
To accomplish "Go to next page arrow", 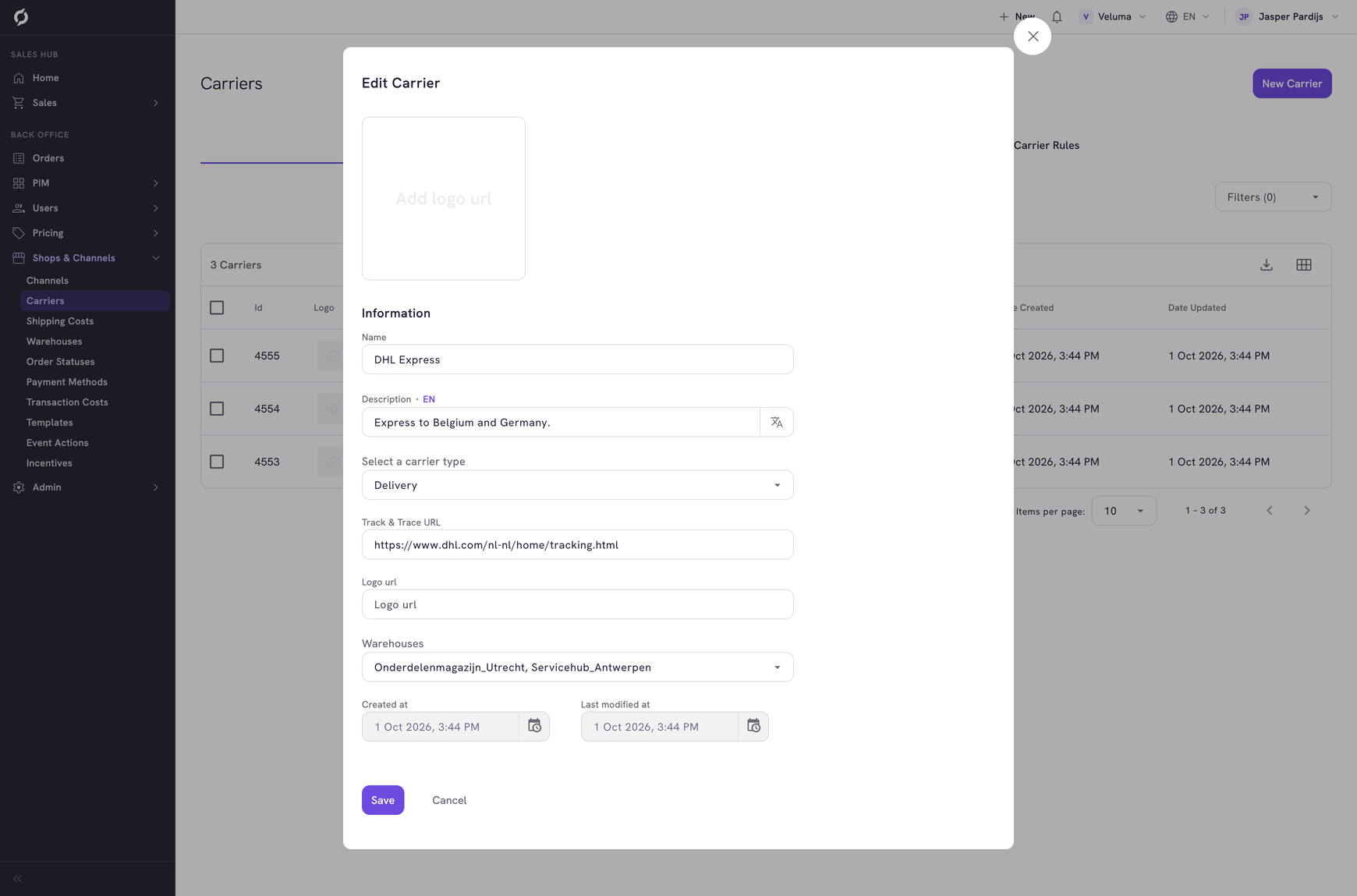I will [x=1307, y=511].
